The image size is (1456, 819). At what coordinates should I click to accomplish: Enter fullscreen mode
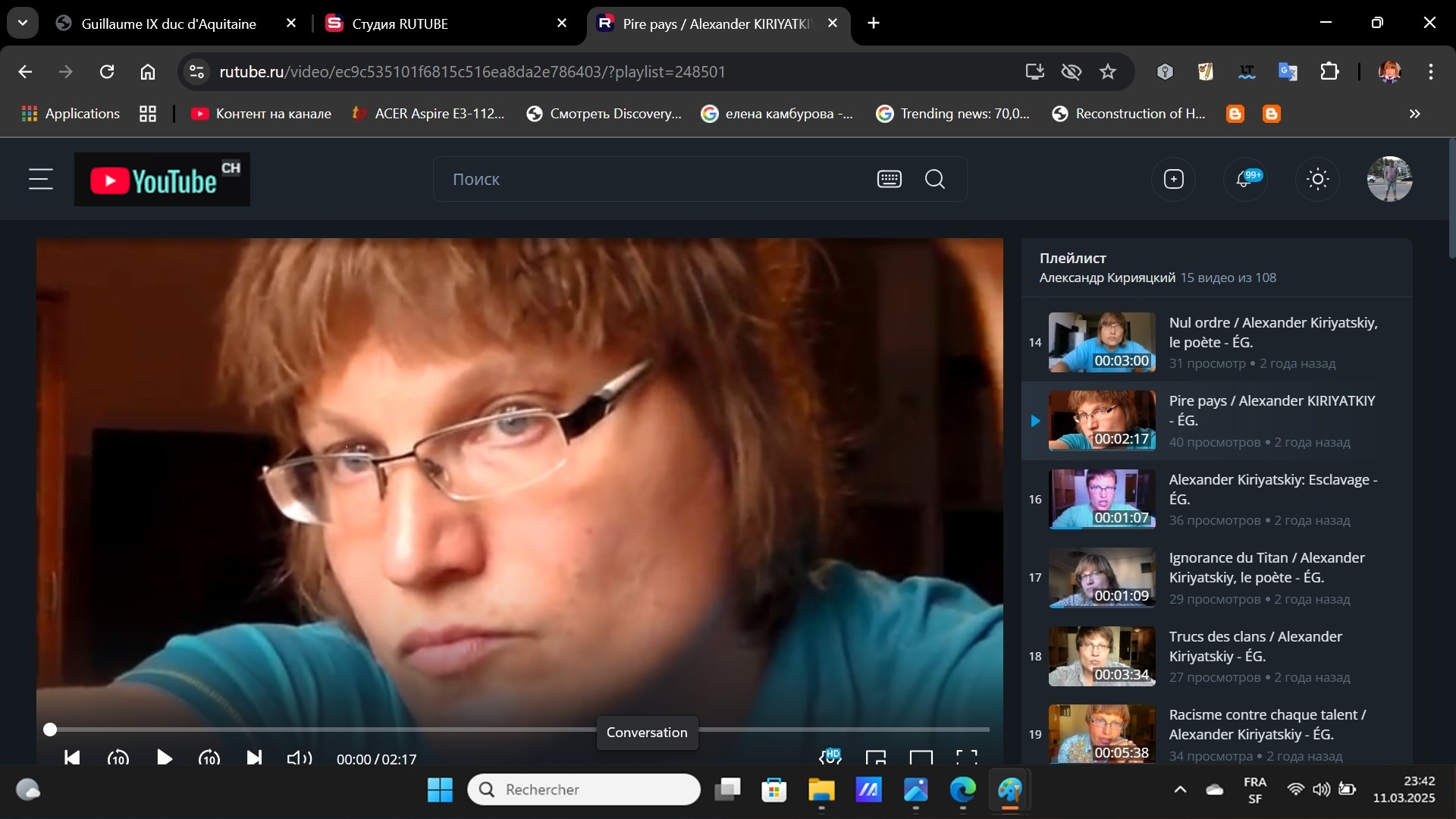tap(966, 758)
